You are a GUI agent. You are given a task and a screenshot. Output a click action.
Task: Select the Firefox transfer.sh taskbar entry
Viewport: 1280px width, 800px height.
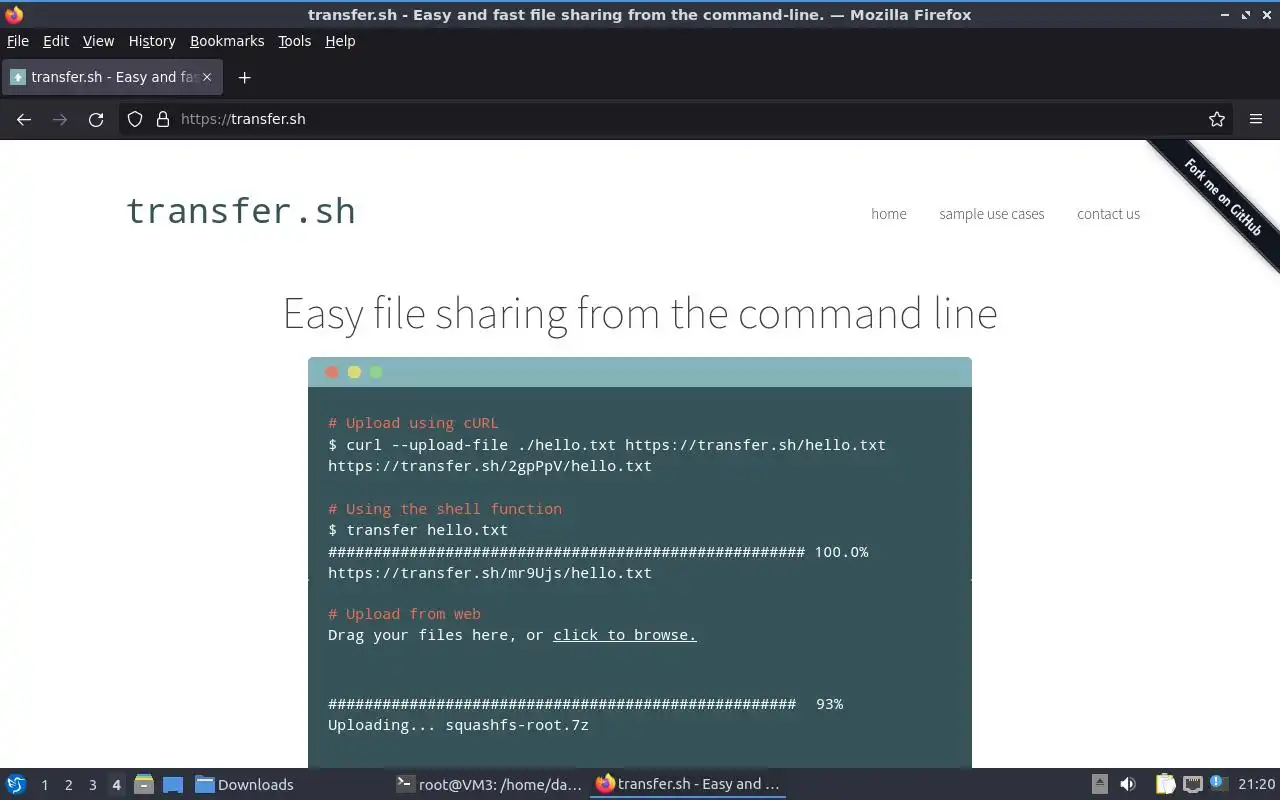tap(688, 784)
